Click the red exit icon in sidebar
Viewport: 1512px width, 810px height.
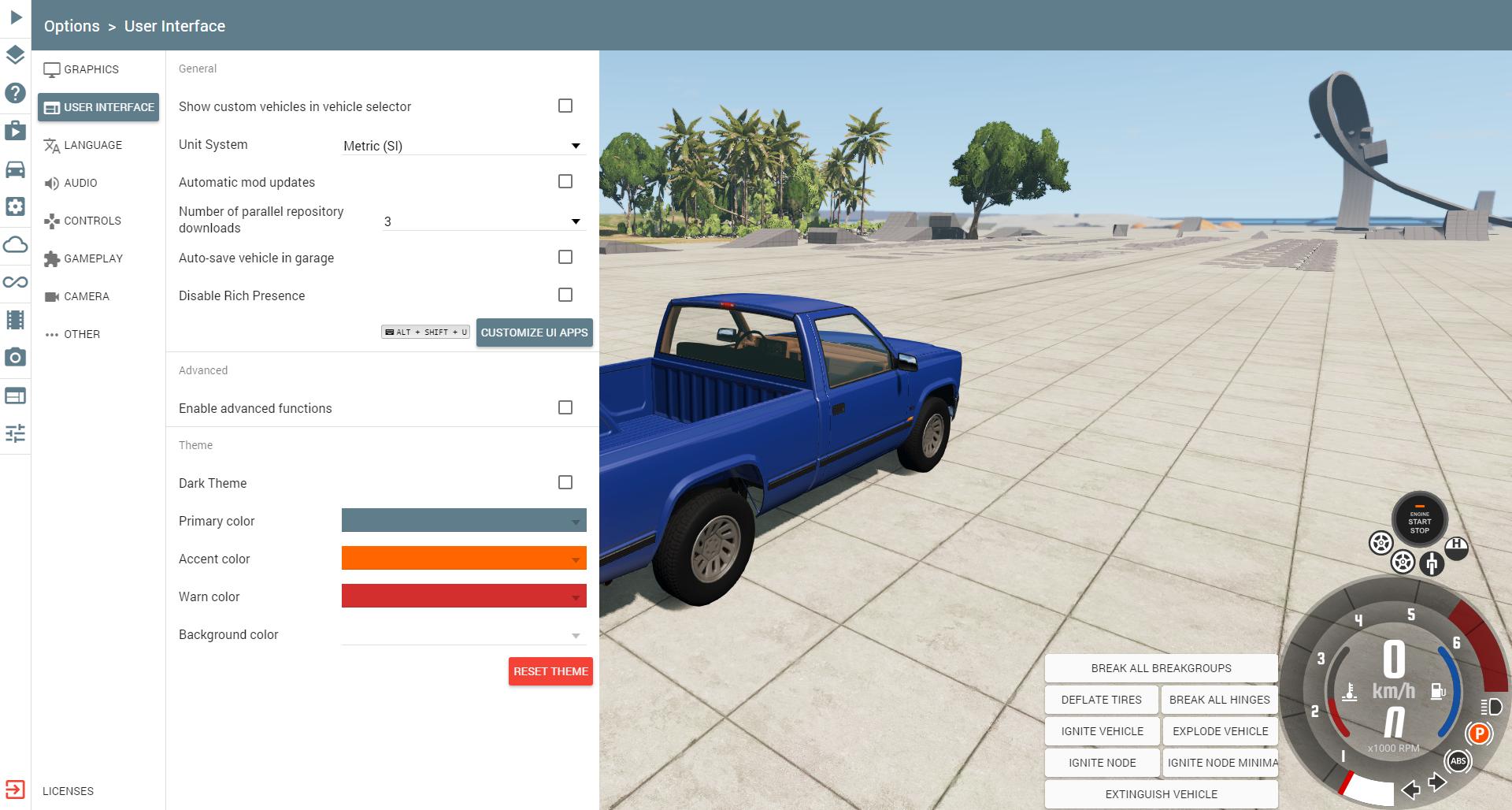(15, 790)
